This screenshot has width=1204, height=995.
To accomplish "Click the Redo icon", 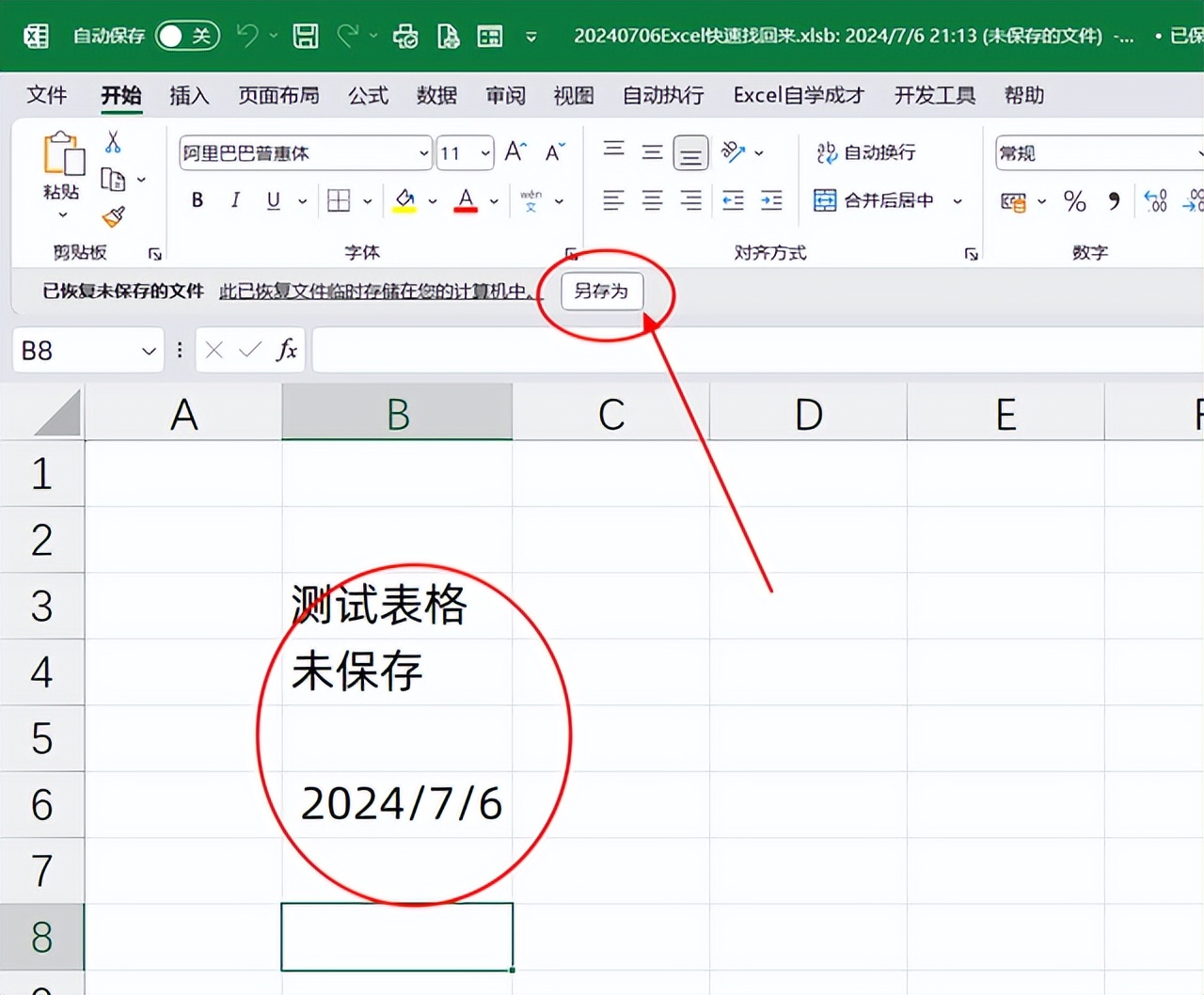I will click(349, 36).
